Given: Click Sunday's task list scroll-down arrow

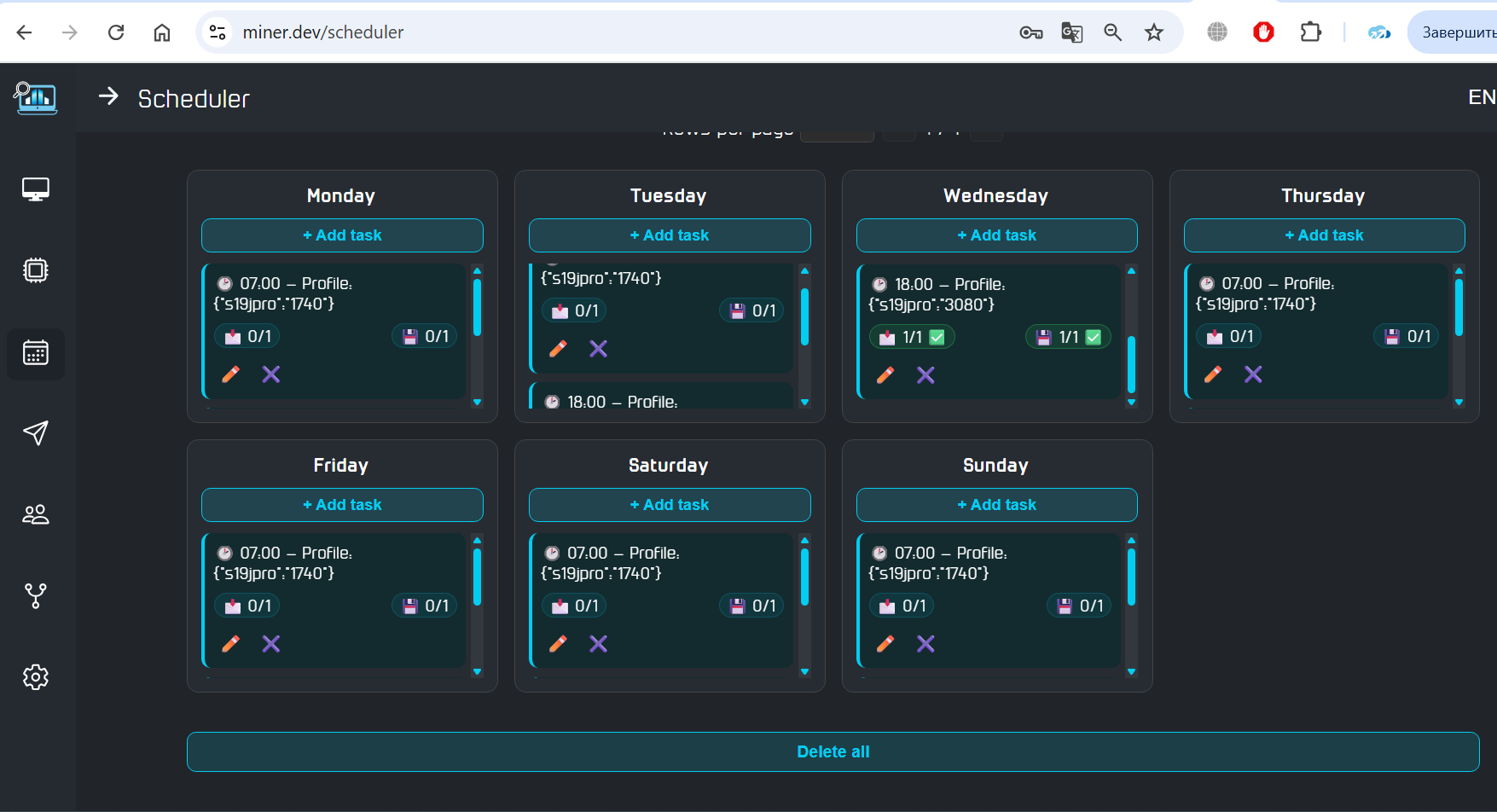Looking at the screenshot, I should point(1132,671).
